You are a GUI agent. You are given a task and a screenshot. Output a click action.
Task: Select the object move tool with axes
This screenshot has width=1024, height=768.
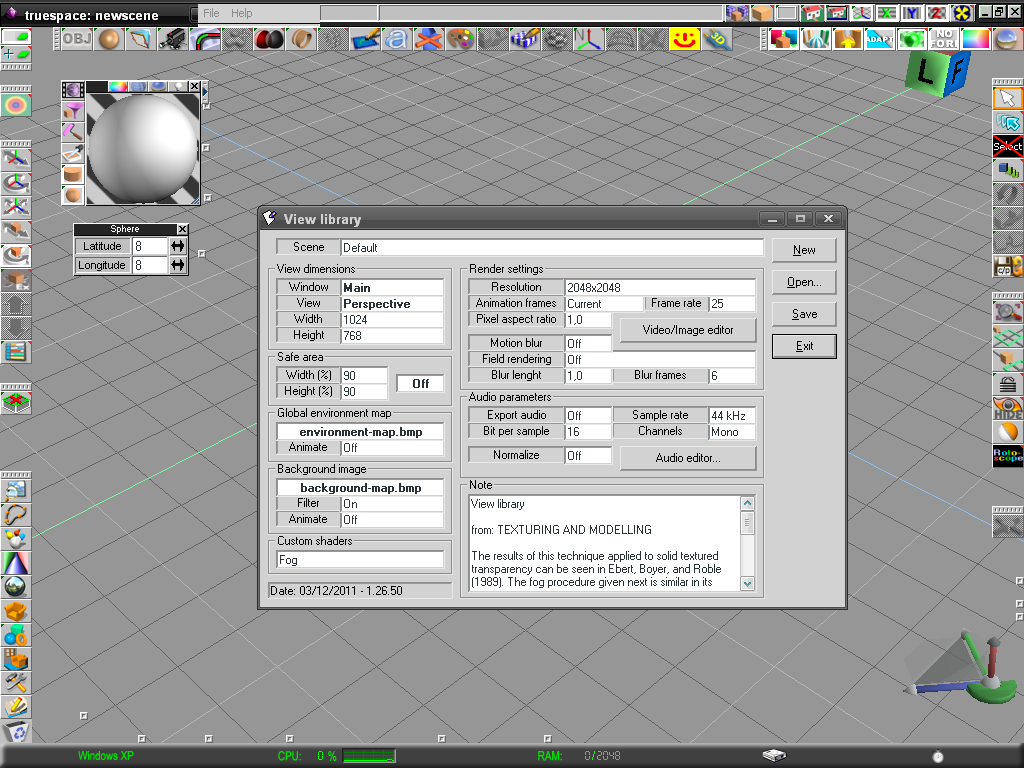point(16,159)
